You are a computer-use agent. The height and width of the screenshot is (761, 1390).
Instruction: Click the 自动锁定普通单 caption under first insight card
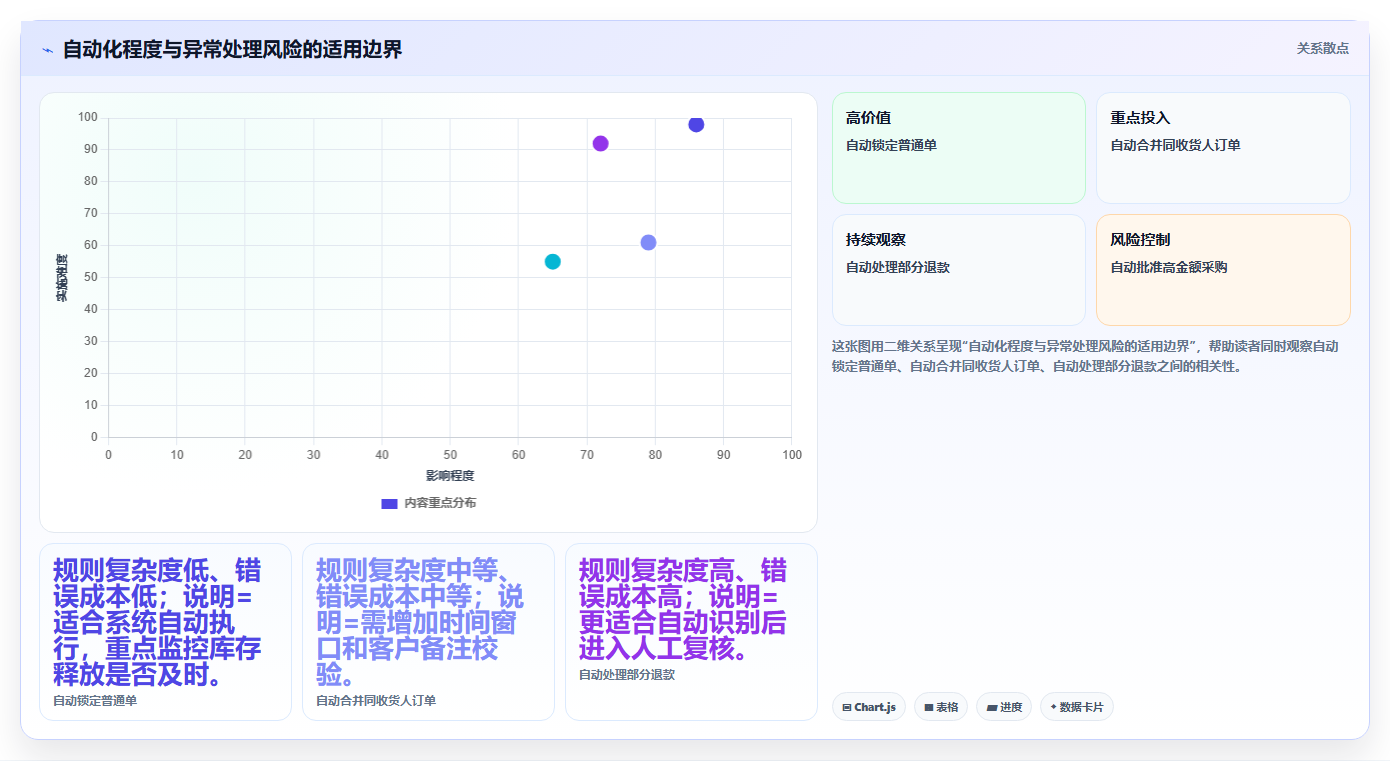pos(95,701)
